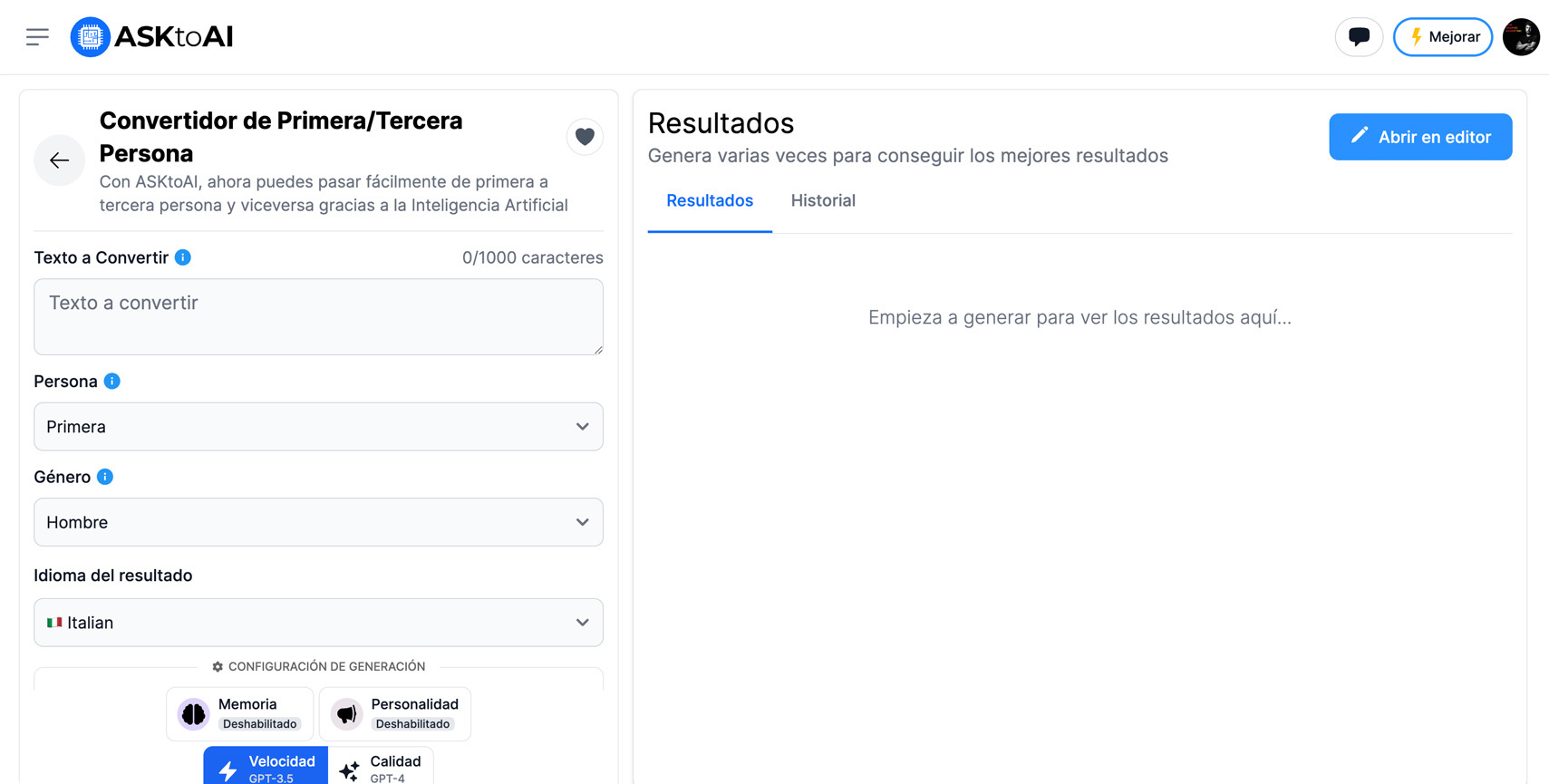The width and height of the screenshot is (1549, 784).
Task: Open the user profile avatar
Action: (x=1521, y=37)
